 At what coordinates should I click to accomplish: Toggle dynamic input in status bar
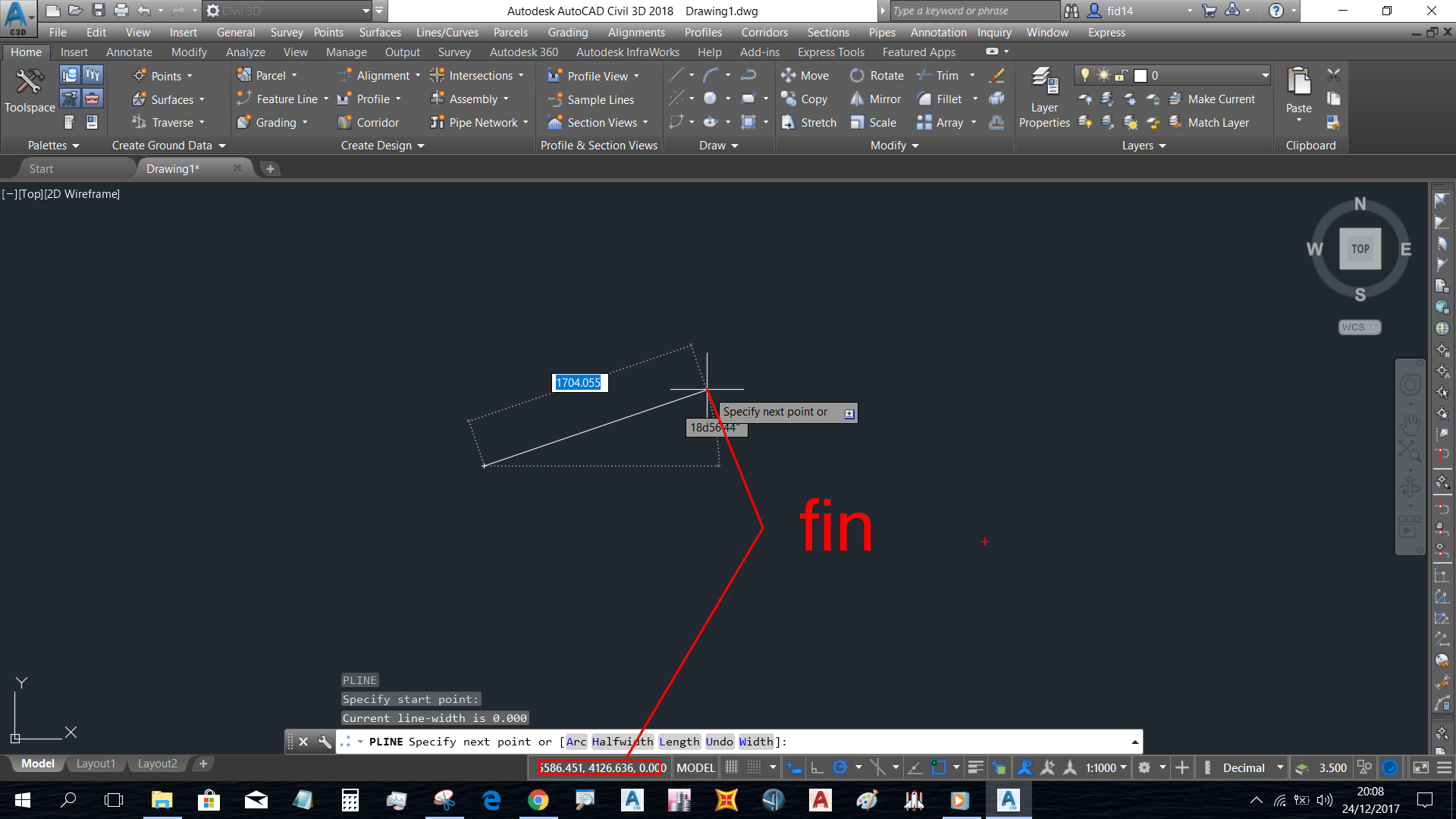[793, 767]
